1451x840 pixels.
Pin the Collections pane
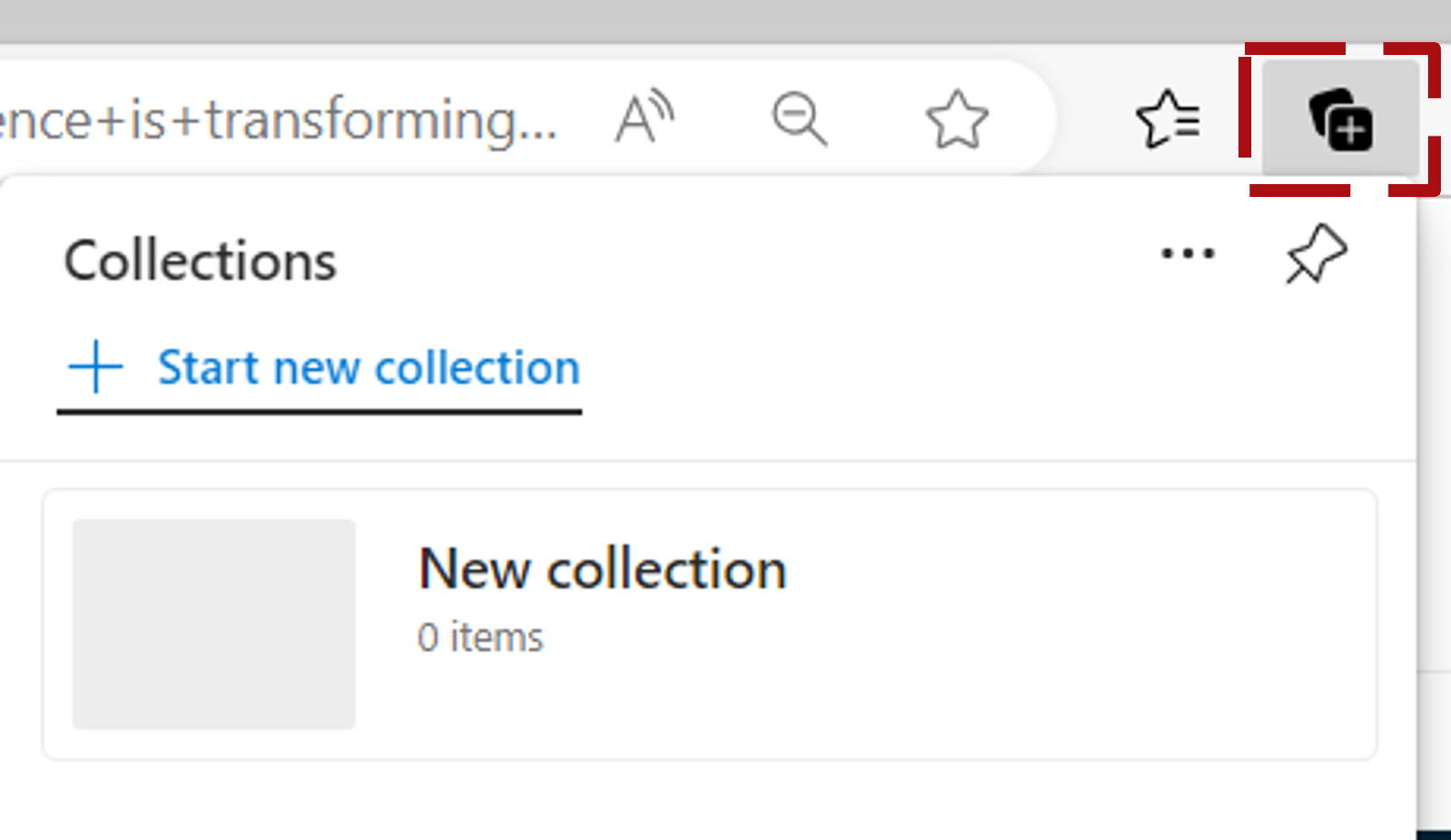1316,254
